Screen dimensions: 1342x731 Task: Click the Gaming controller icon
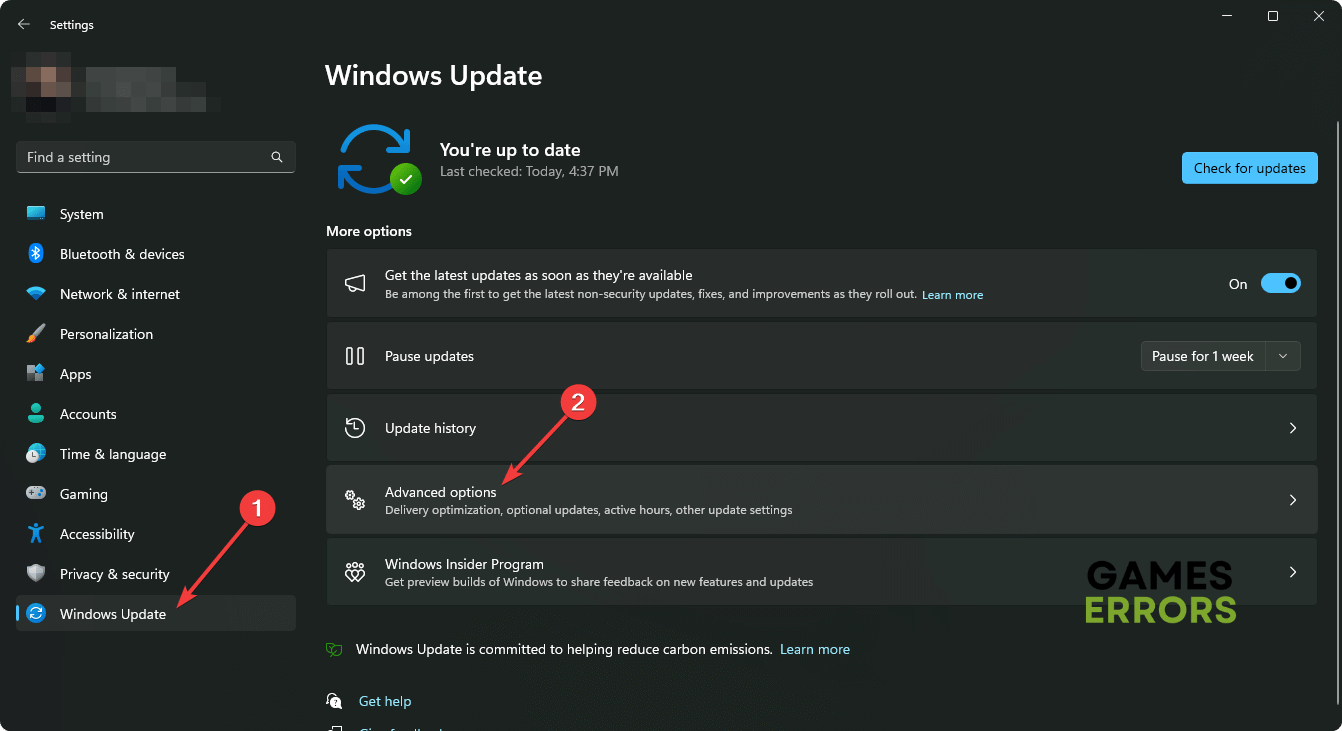(x=36, y=494)
